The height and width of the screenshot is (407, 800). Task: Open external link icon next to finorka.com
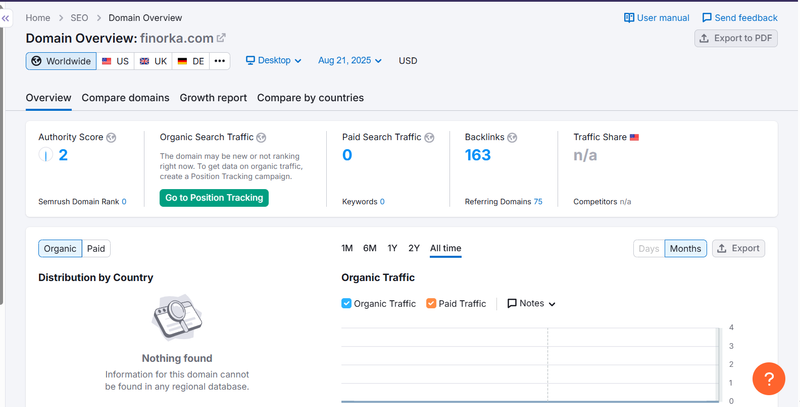[221, 38]
